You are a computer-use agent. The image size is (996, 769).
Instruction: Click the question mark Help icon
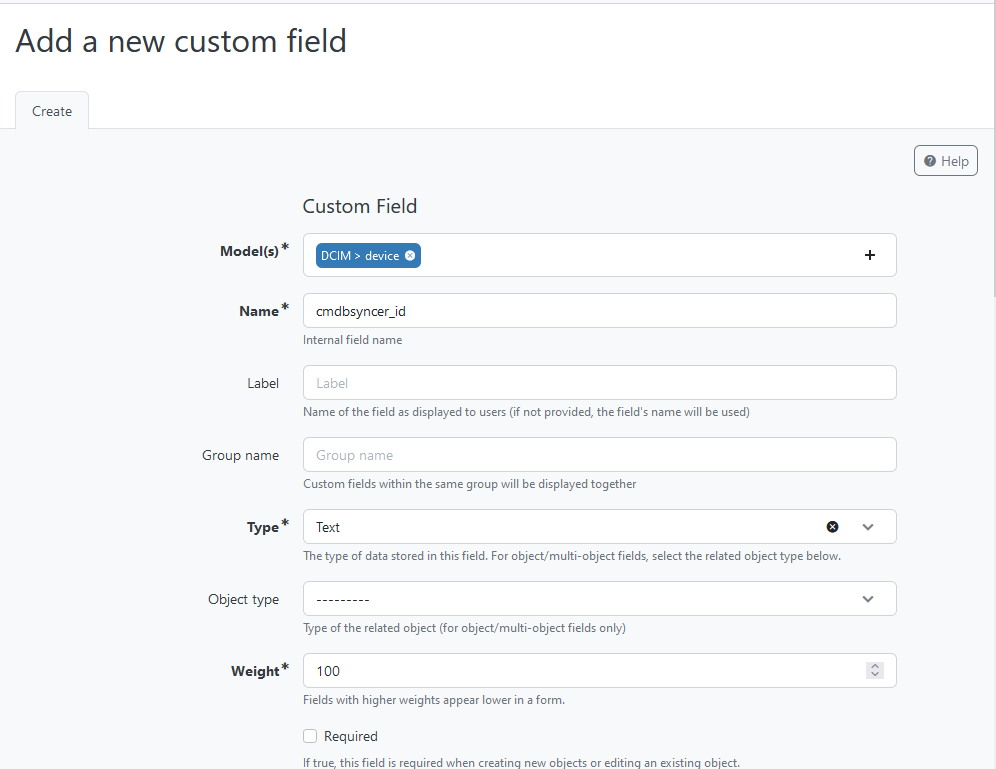pos(930,161)
